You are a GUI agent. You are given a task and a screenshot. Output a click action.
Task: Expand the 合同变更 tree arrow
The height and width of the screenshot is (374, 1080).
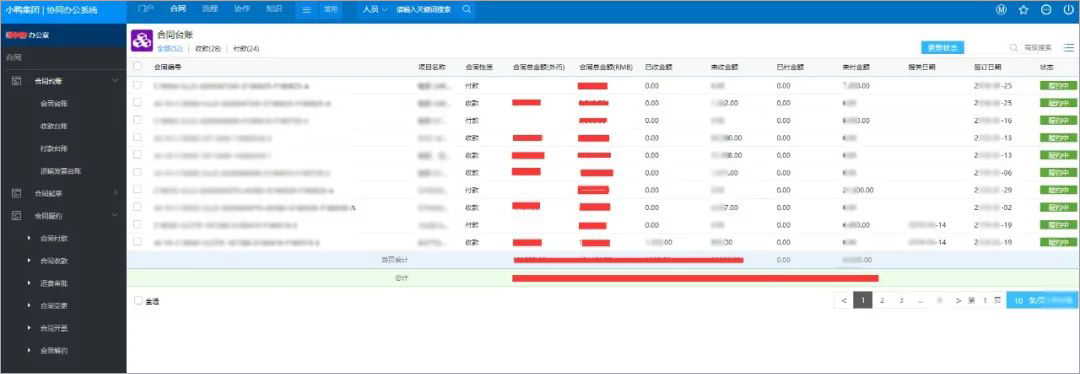click(29, 306)
